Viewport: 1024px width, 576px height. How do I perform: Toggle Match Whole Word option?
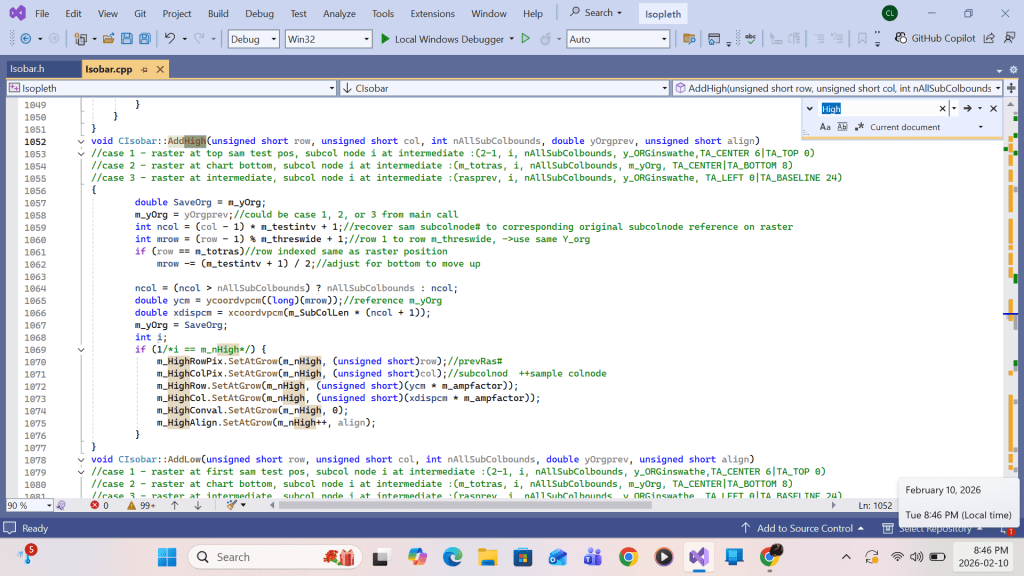tap(842, 127)
